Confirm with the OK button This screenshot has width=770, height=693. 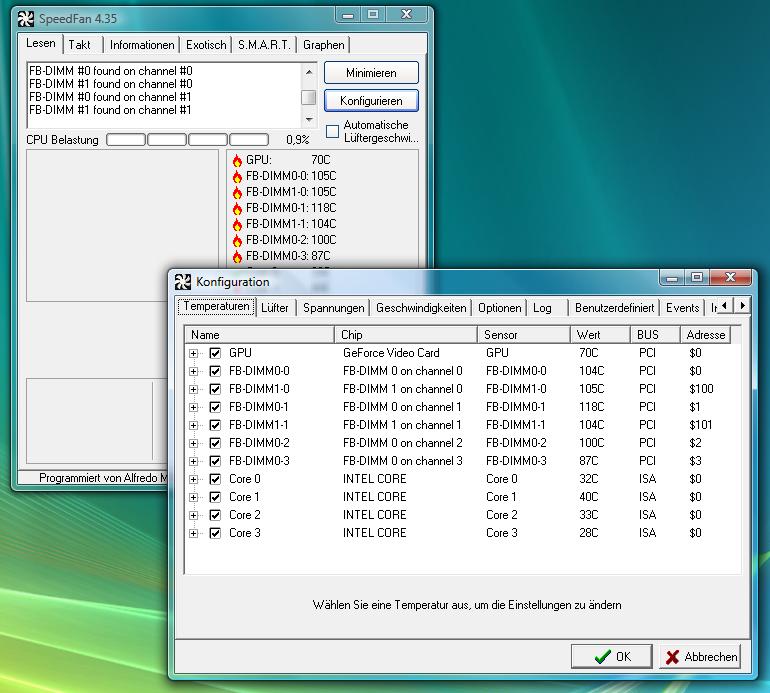pyautogui.click(x=612, y=657)
